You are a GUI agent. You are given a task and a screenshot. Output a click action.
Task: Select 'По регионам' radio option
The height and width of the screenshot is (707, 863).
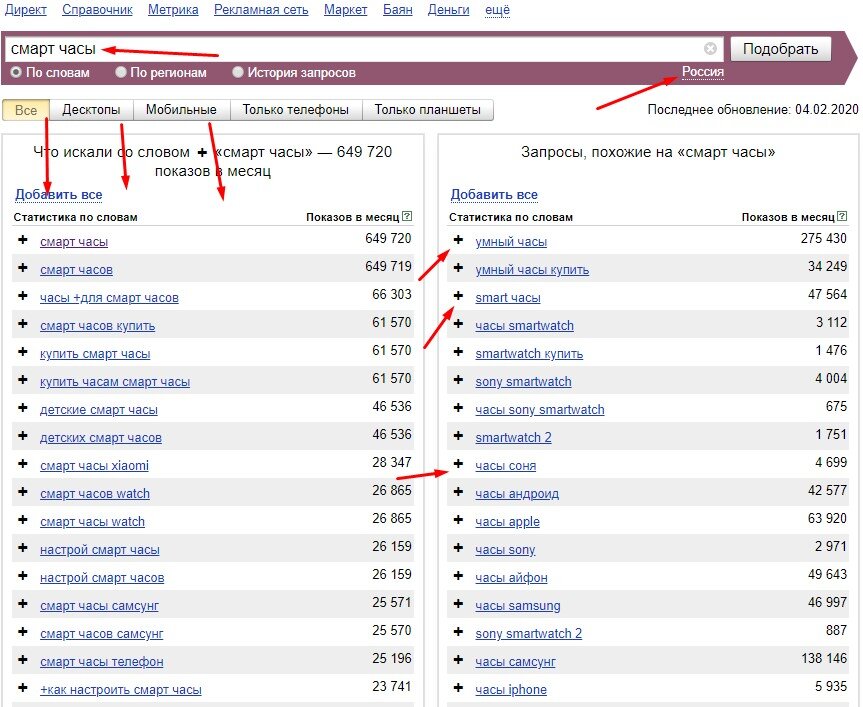[121, 72]
